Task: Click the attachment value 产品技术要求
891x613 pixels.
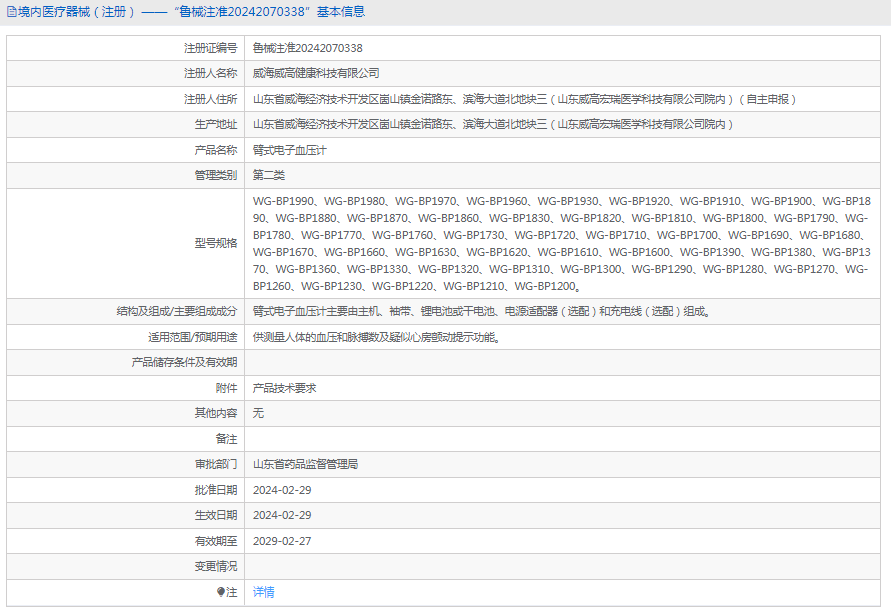Action: coord(285,388)
